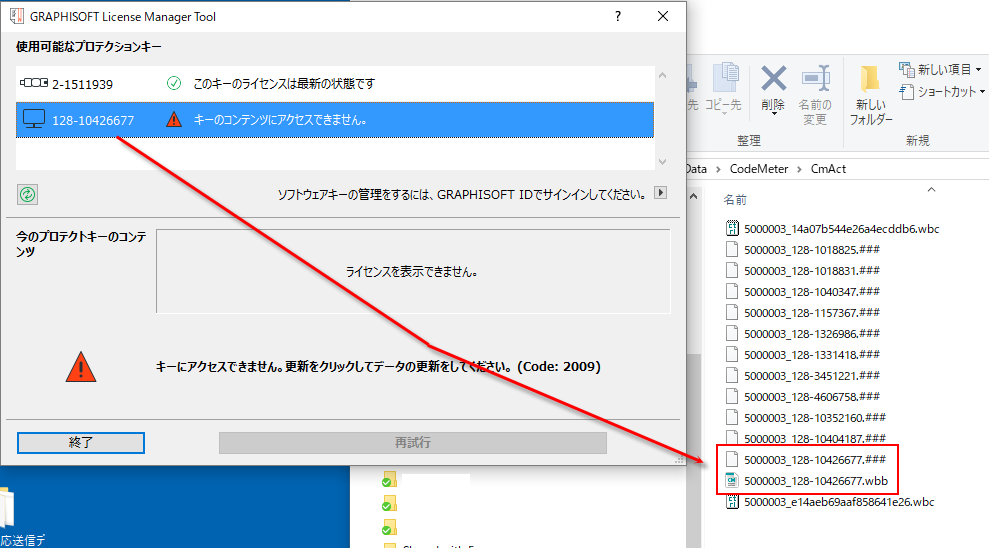Click the icon of 5000003_128-10426677.wbb file
The image size is (989, 548).
[732, 481]
